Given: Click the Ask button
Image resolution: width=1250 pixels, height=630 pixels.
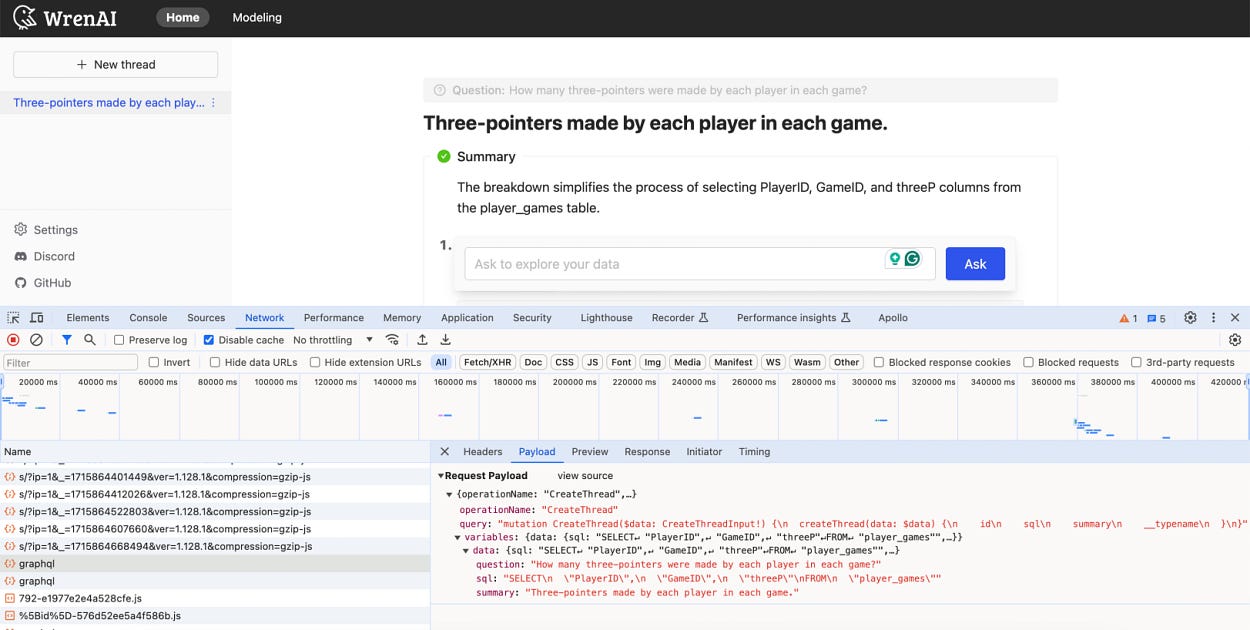Looking at the screenshot, I should [x=975, y=263].
